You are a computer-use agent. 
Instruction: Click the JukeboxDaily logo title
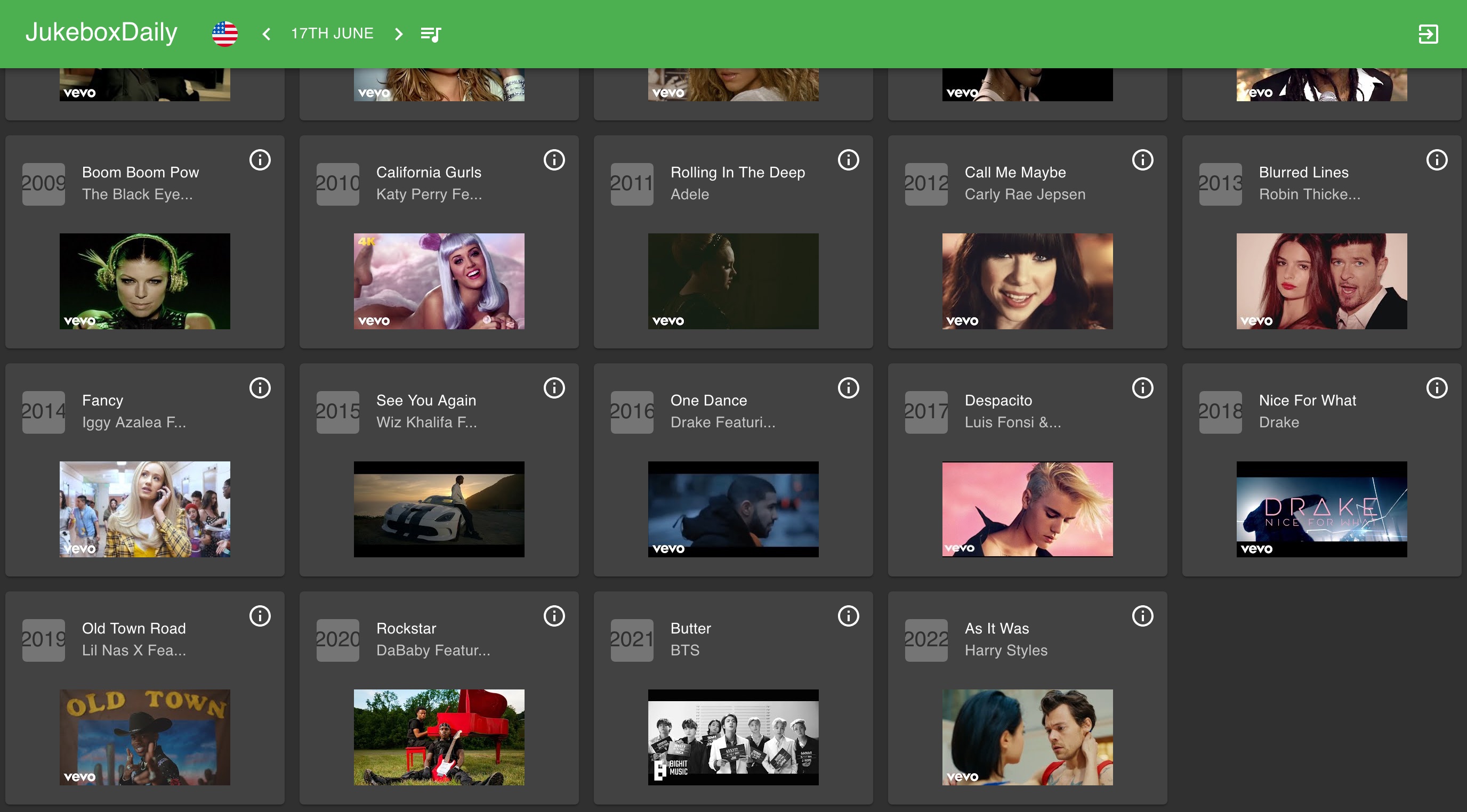coord(101,33)
